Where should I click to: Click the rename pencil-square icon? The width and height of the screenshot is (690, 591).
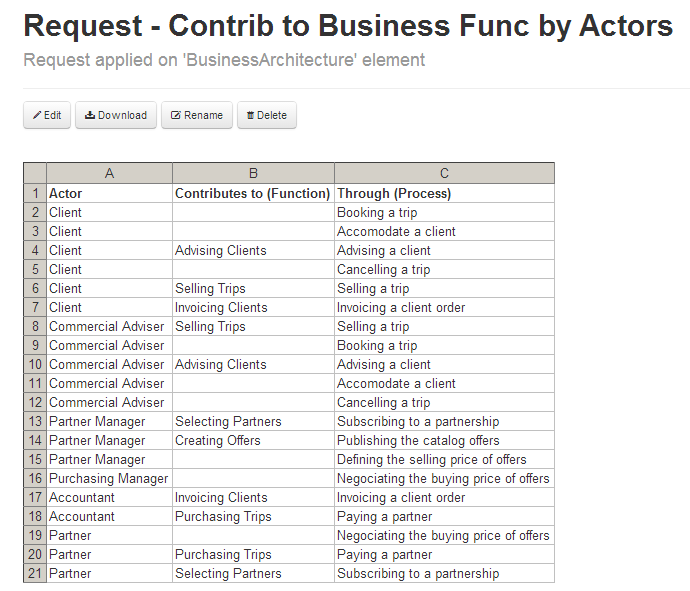176,115
